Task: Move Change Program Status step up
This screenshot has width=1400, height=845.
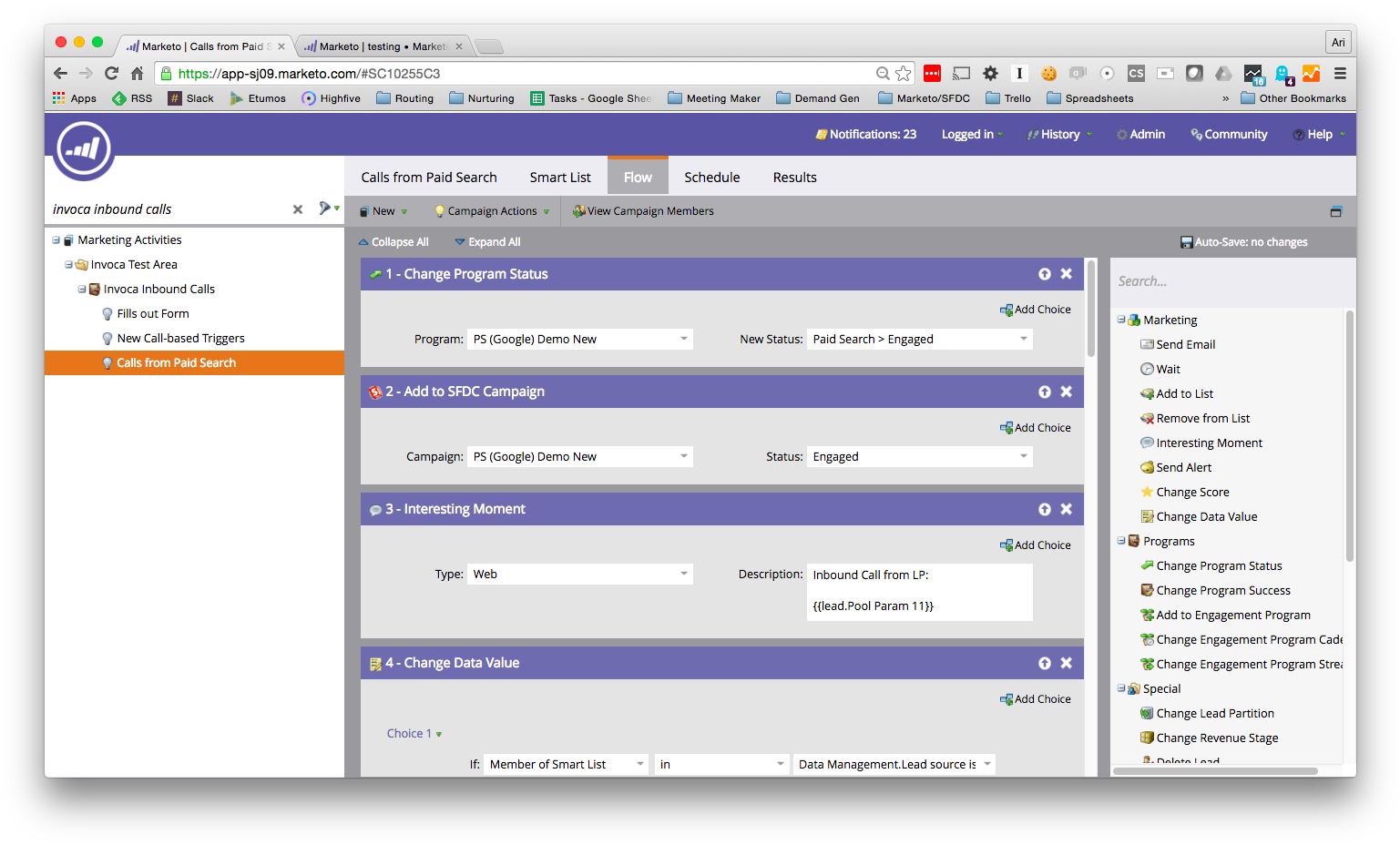Action: click(1045, 274)
